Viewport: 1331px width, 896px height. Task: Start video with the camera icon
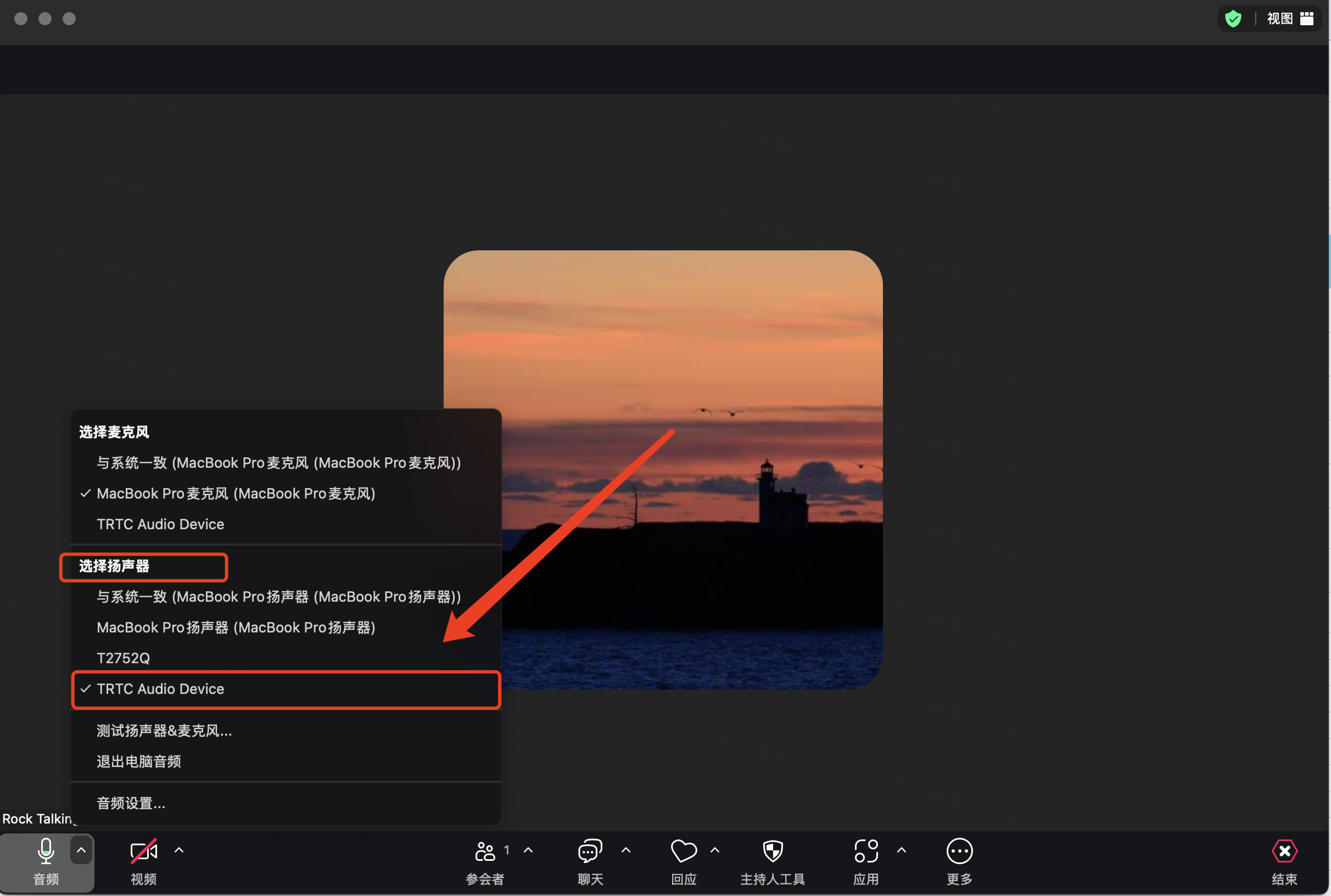(143, 851)
